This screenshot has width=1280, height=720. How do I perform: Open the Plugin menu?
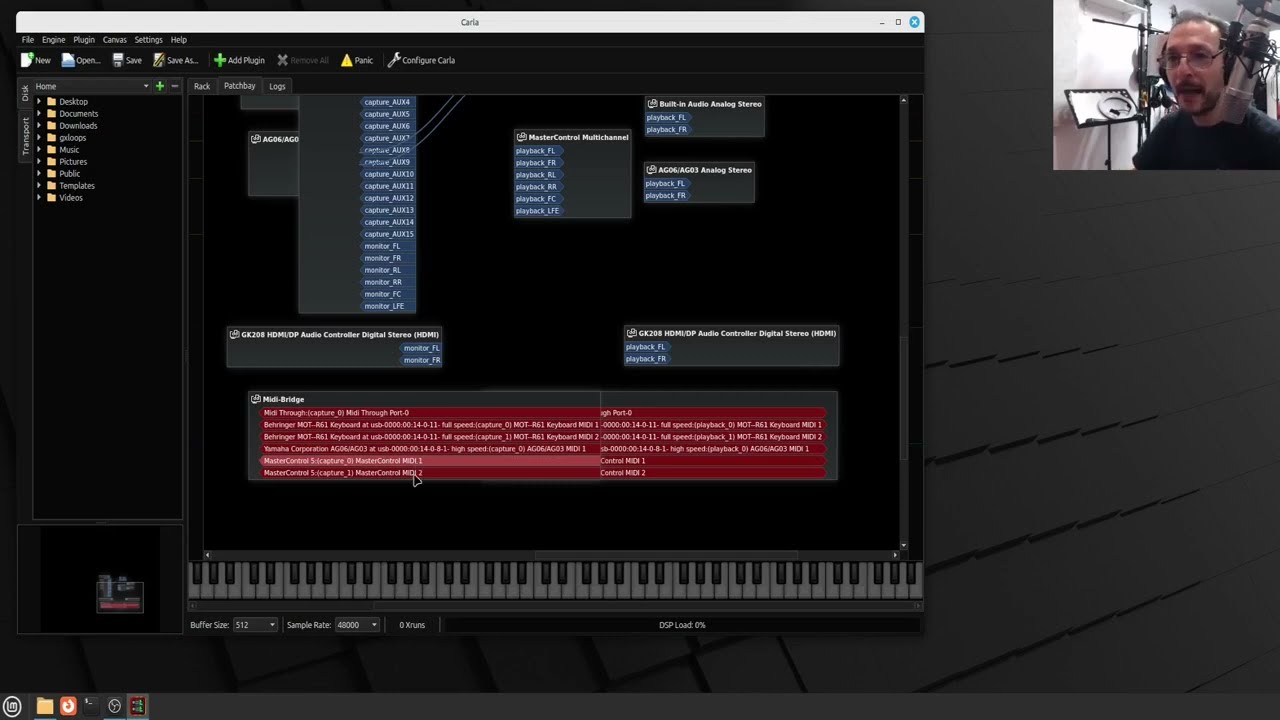(84, 40)
